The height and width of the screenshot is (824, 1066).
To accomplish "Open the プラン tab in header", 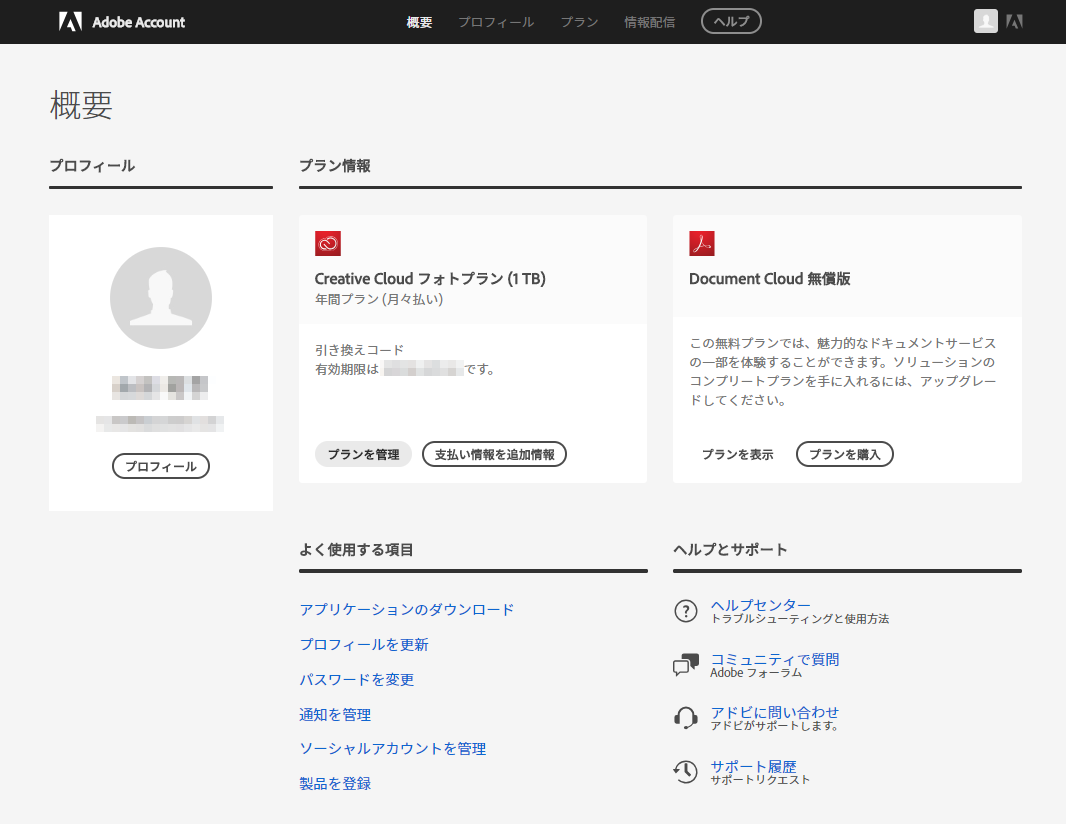I will point(579,22).
